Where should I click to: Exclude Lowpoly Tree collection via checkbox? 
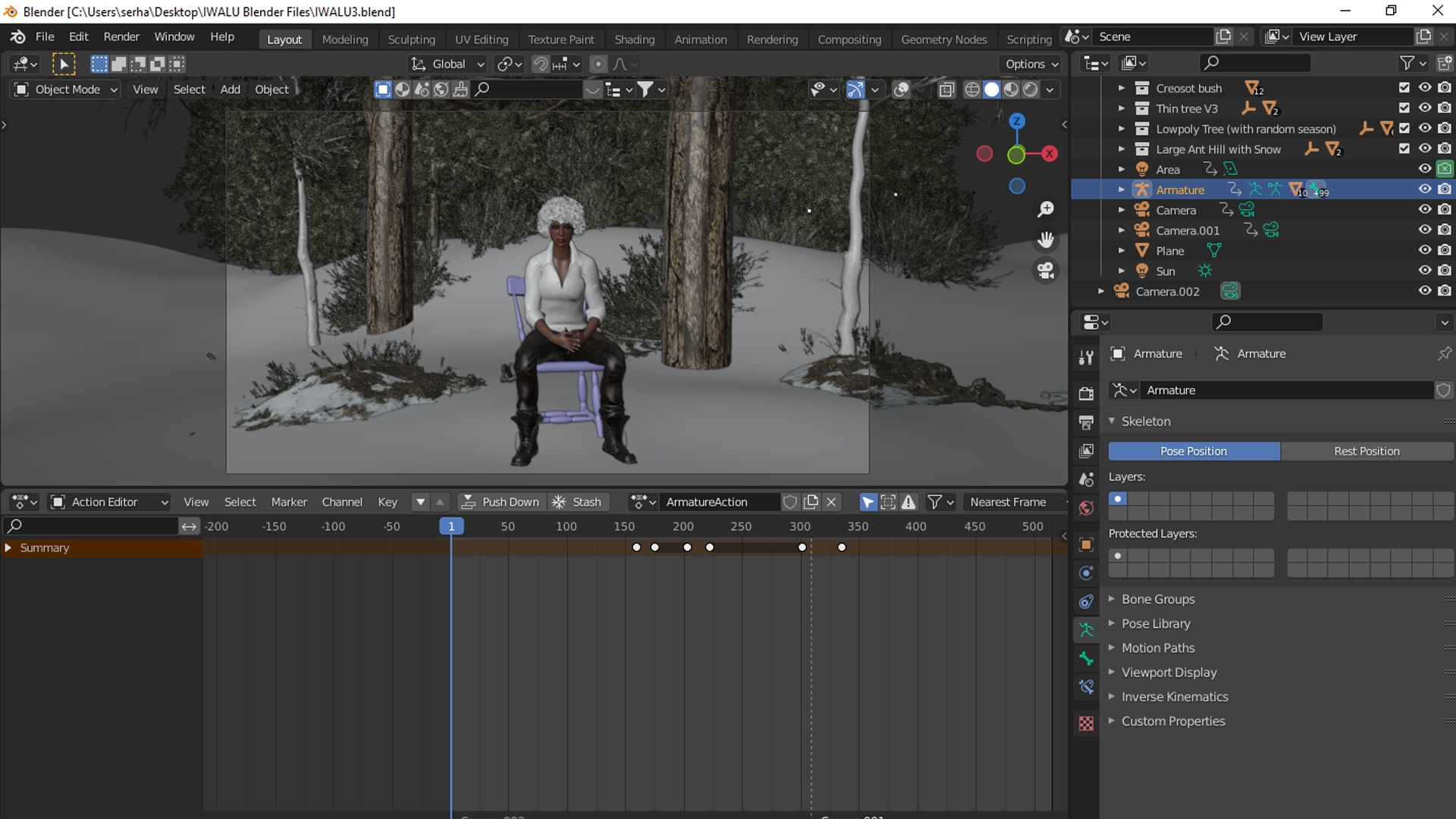point(1404,129)
